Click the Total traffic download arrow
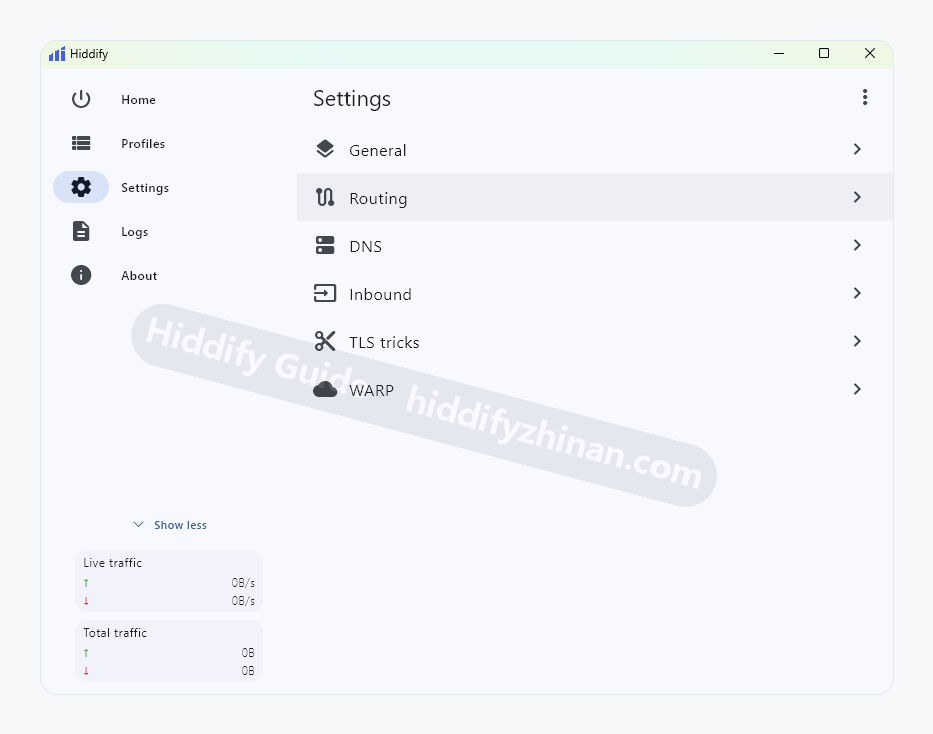This screenshot has width=933, height=734. [86, 671]
